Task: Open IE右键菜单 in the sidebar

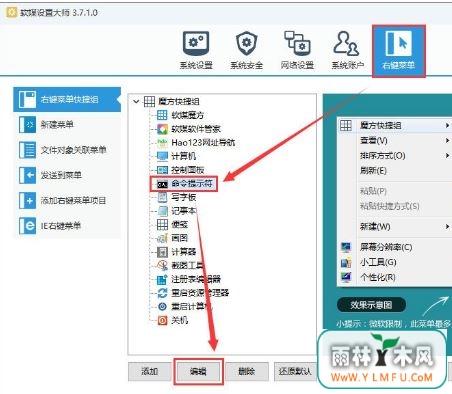Action: pos(67,226)
